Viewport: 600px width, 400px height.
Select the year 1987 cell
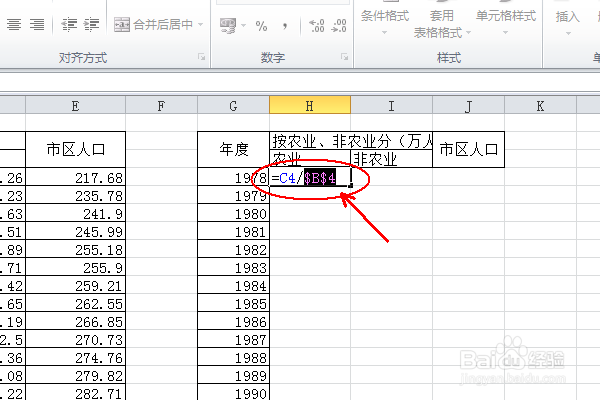[x=233, y=340]
